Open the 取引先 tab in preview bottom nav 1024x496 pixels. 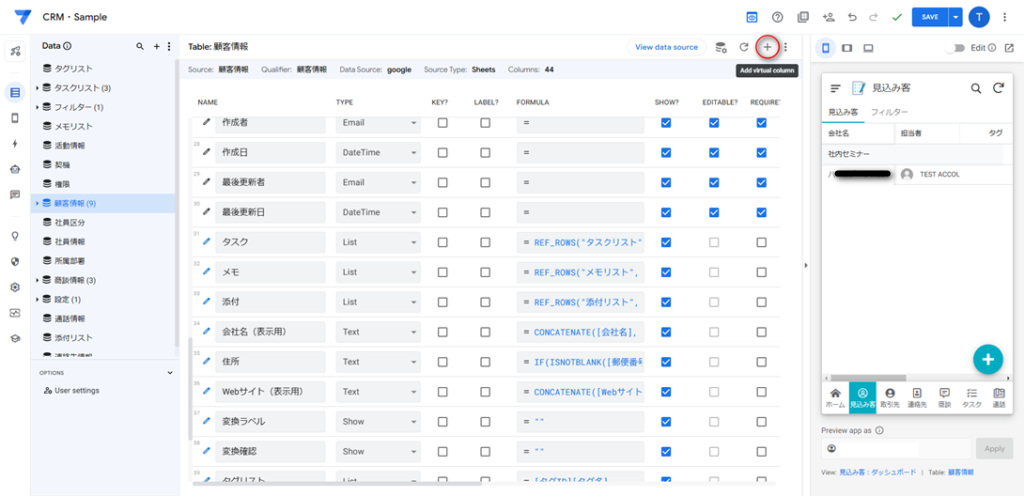[x=890, y=398]
